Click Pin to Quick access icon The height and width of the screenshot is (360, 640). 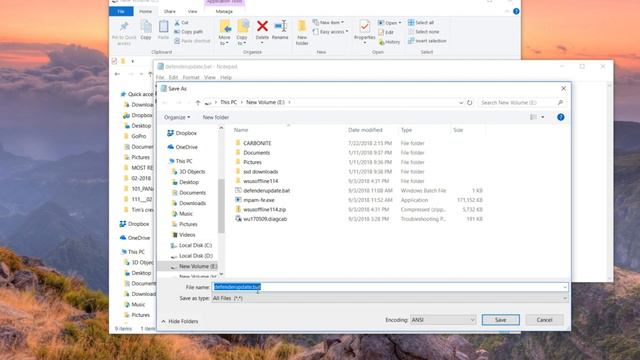point(124,27)
